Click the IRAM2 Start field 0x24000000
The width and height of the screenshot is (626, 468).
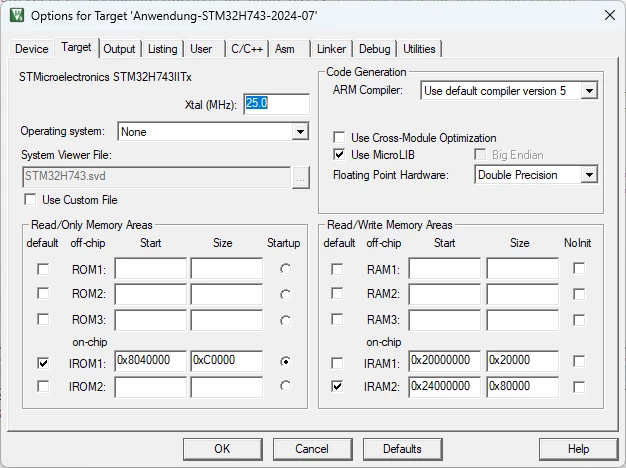(445, 387)
